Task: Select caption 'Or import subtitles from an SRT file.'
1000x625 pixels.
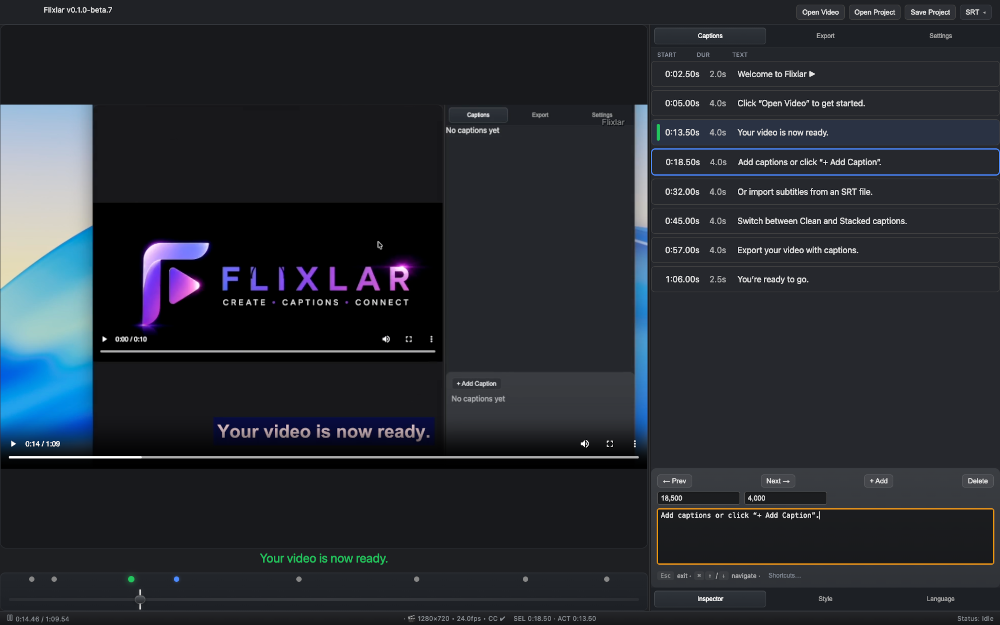Action: pyautogui.click(x=825, y=191)
